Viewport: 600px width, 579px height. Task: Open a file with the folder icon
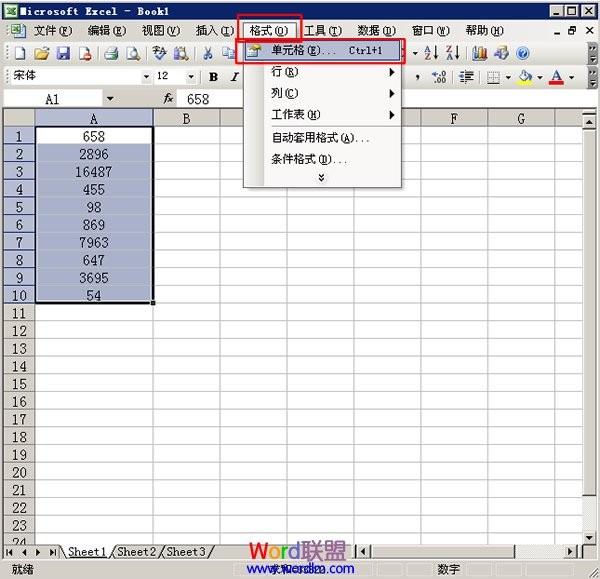42,53
